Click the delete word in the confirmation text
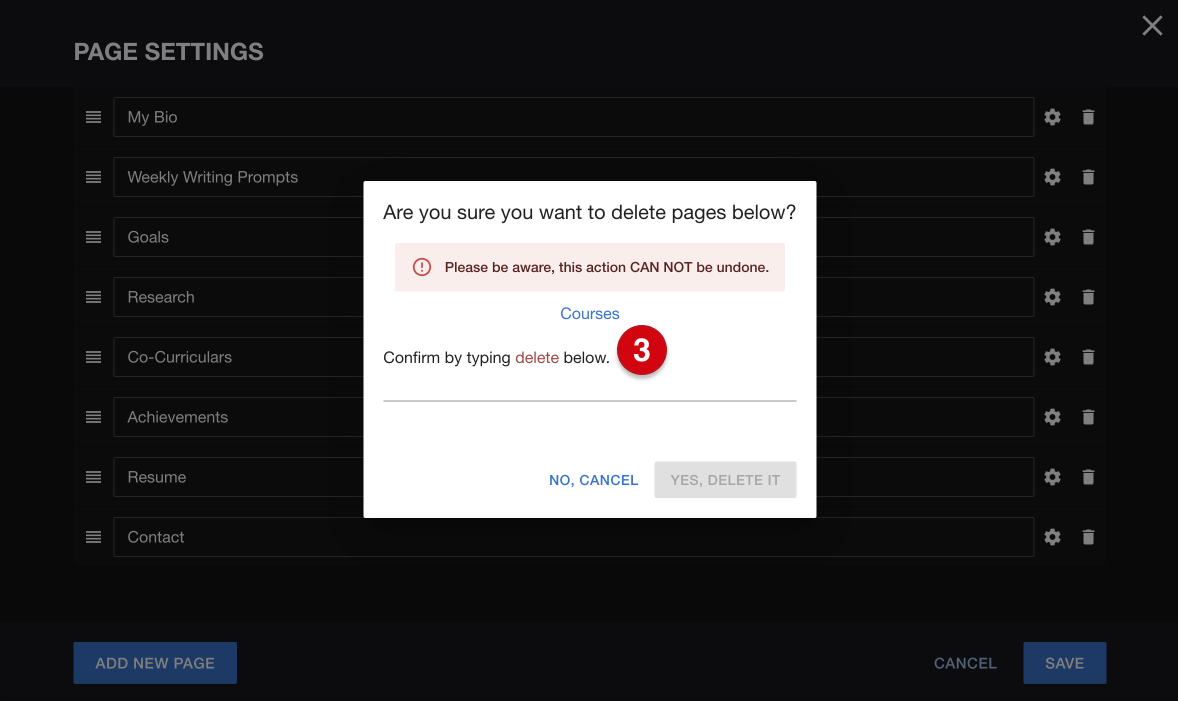This screenshot has width=1178, height=701. (537, 357)
